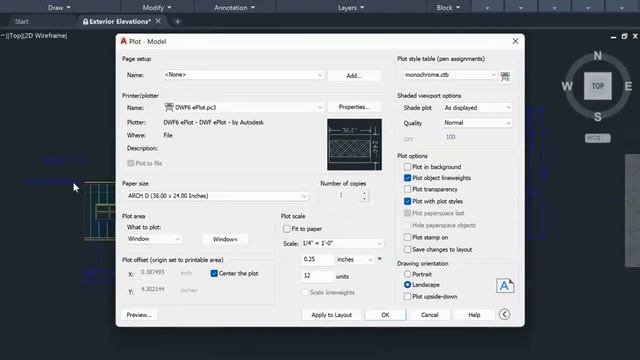Click Apply to Layout button
640x360 pixels.
[x=331, y=315]
